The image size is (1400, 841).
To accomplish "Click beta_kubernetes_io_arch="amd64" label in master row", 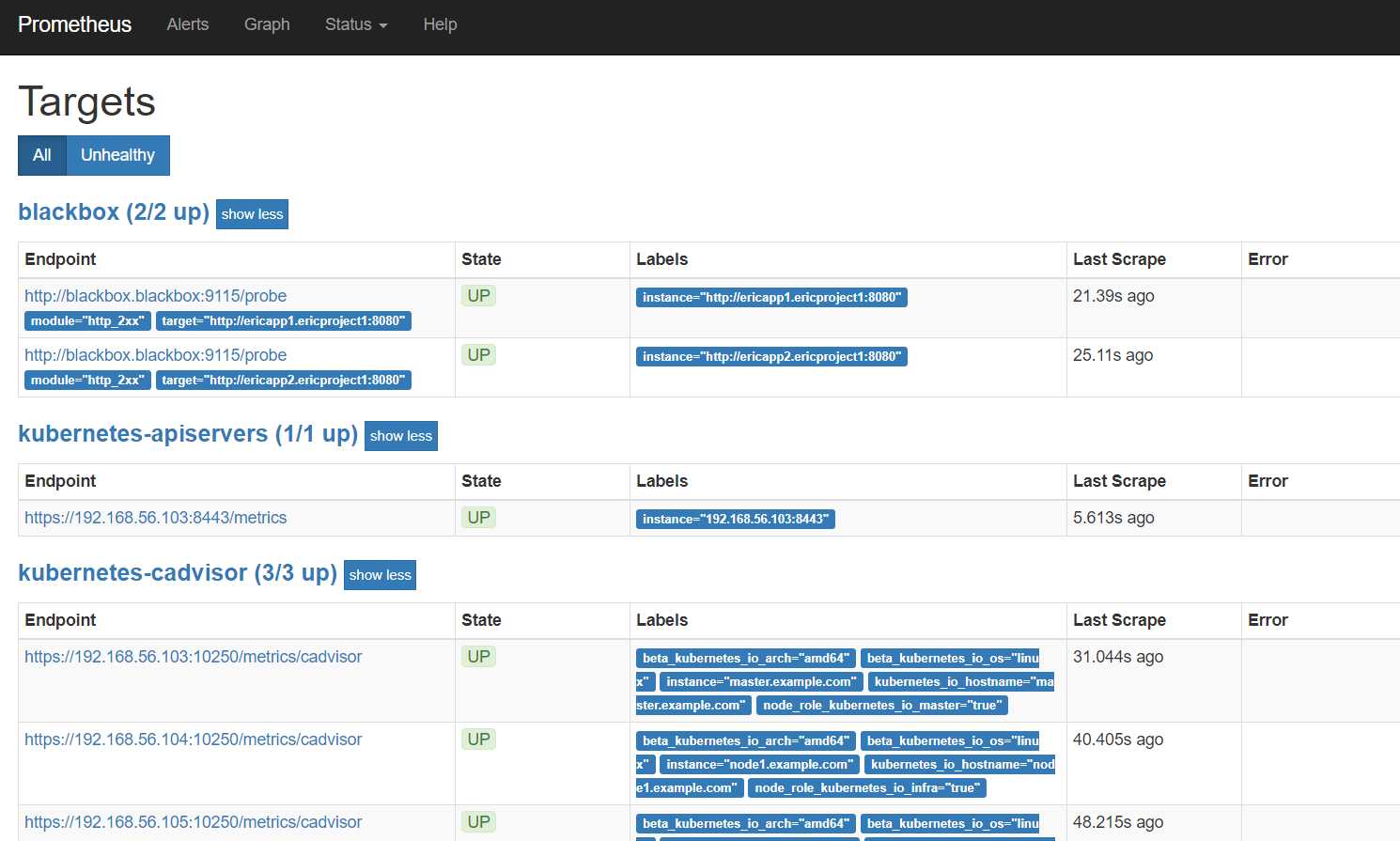I will [746, 659].
